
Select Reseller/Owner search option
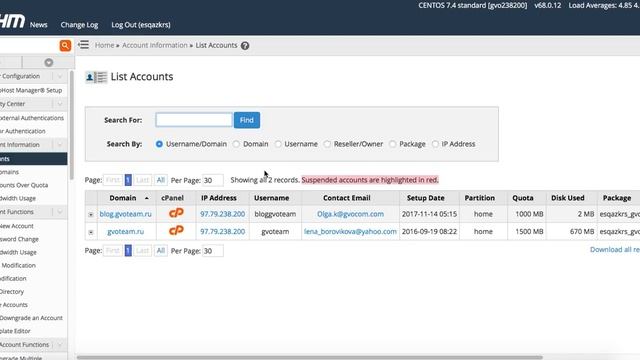click(327, 144)
